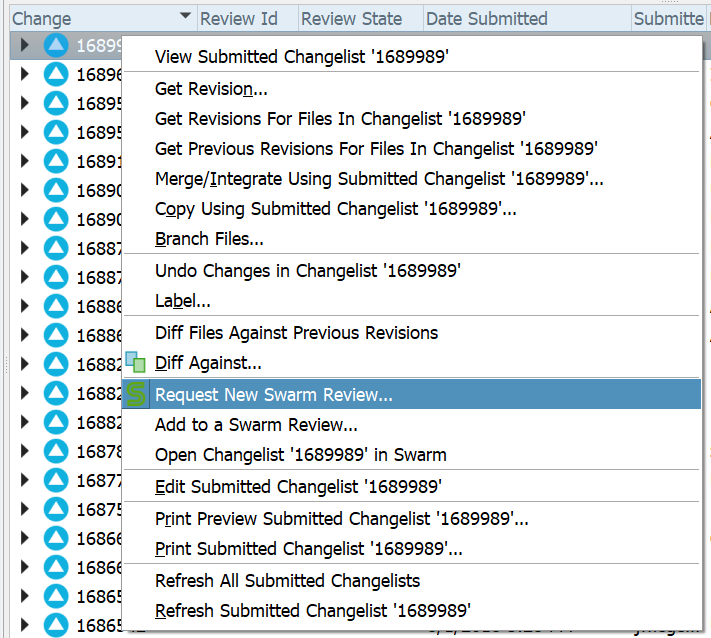This screenshot has width=711, height=638.
Task: Click the changelist icon on row 16896
Action: click(x=57, y=74)
